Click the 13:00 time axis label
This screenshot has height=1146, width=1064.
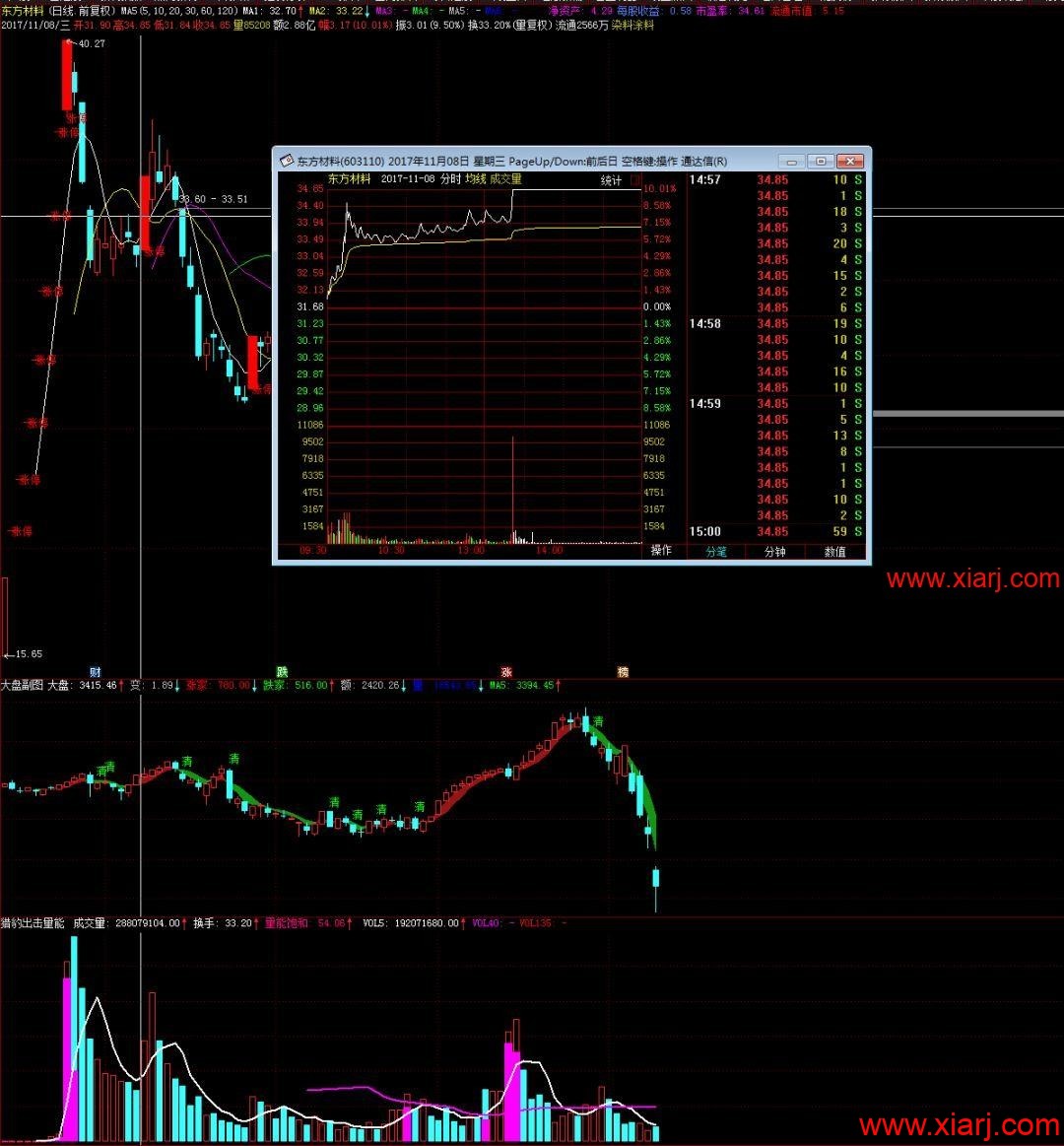(x=471, y=551)
